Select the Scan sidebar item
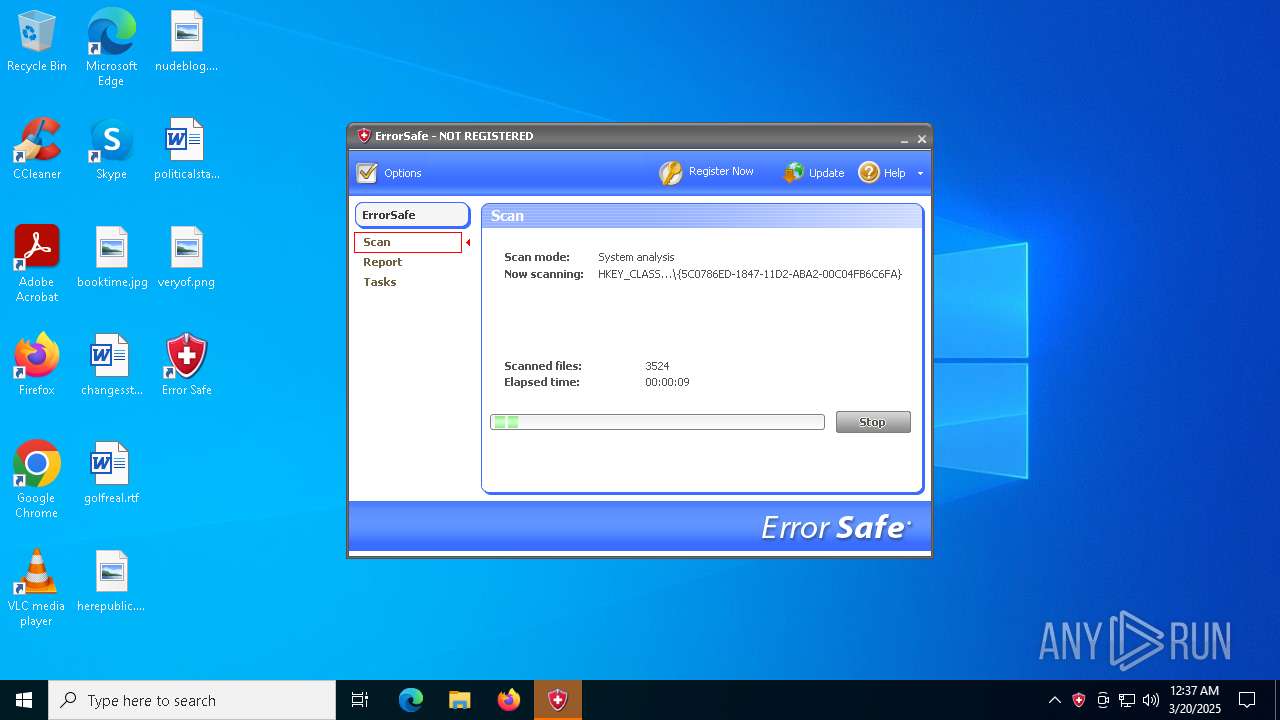The image size is (1280, 720). 408,242
